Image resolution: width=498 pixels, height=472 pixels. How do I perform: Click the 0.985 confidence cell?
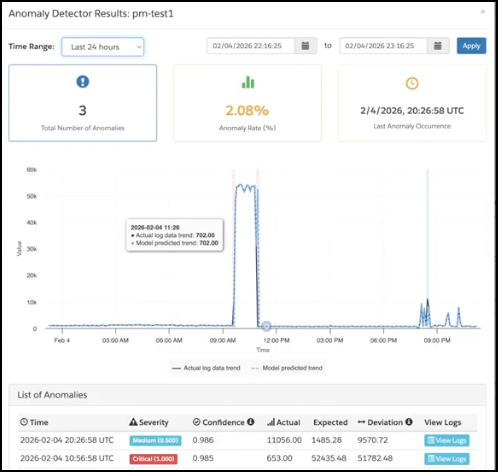203,458
